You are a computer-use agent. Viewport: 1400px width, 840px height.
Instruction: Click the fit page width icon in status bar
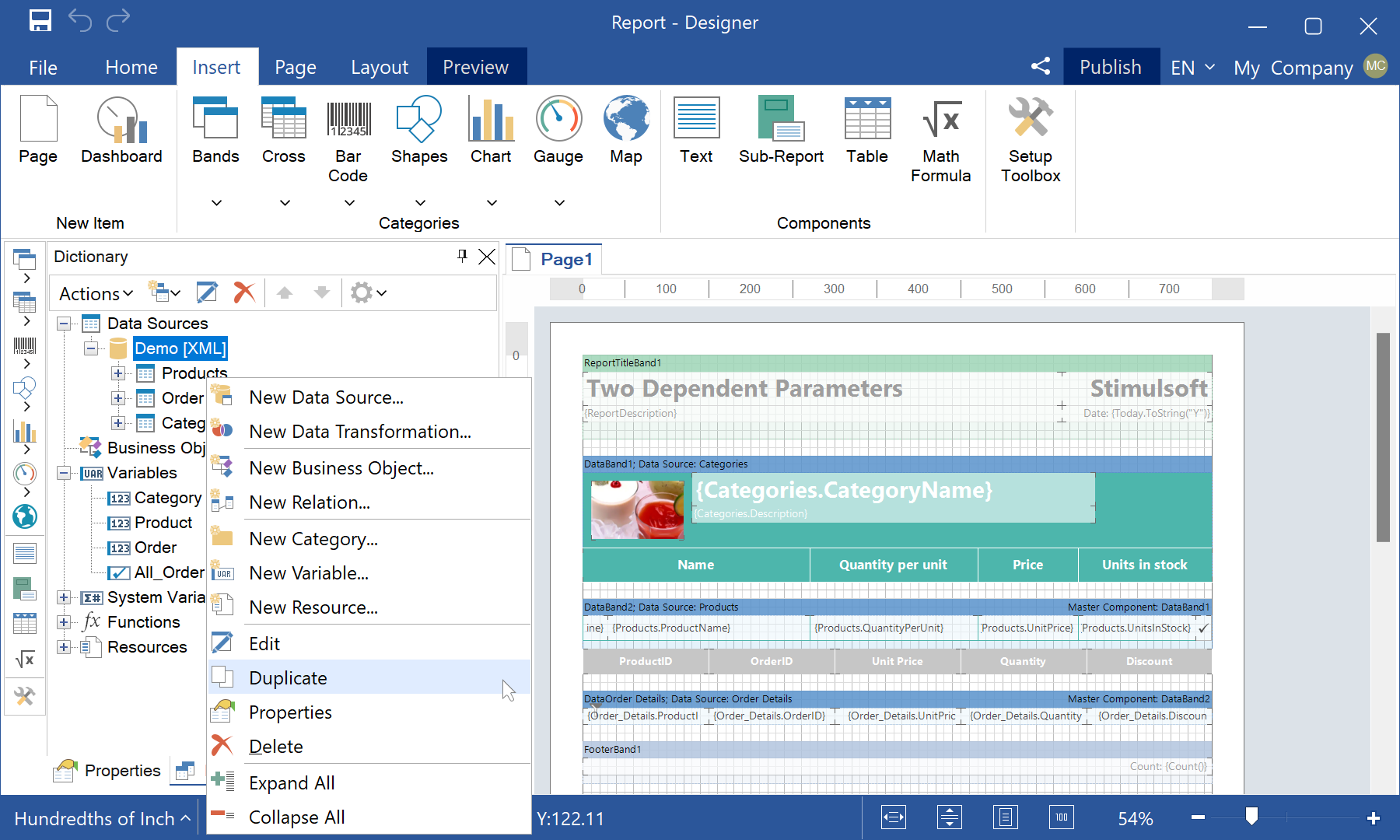(x=894, y=817)
